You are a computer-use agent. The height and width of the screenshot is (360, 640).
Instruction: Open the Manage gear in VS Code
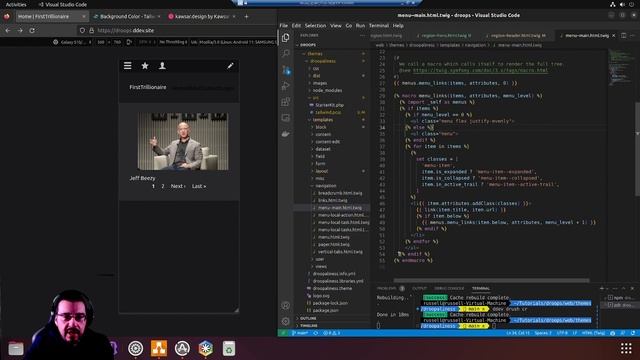(286, 322)
